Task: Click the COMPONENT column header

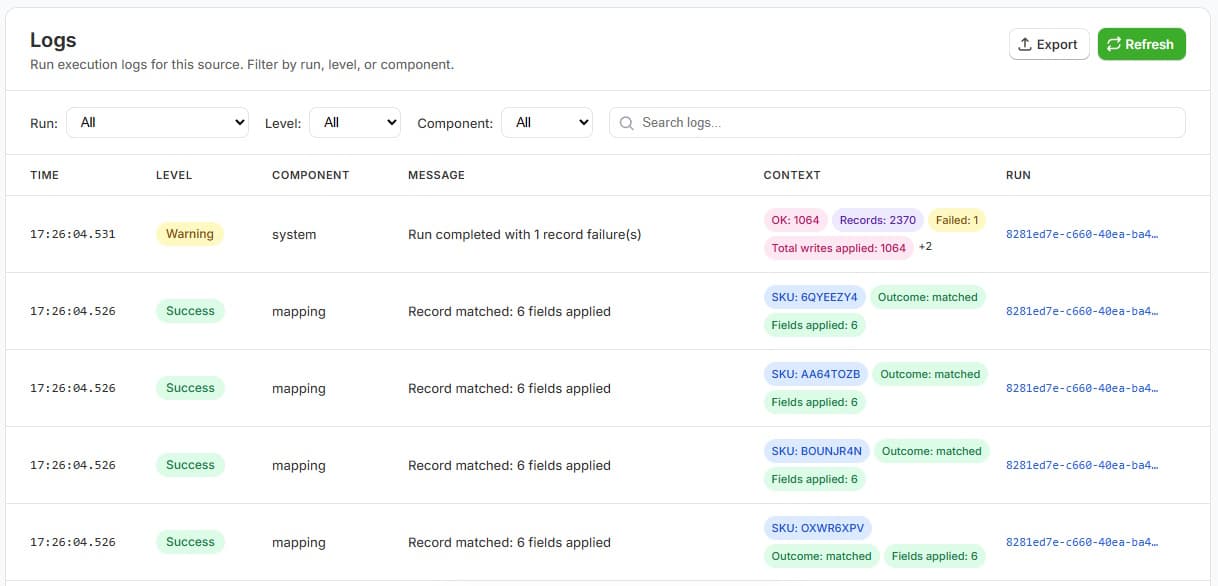Action: click(x=310, y=175)
